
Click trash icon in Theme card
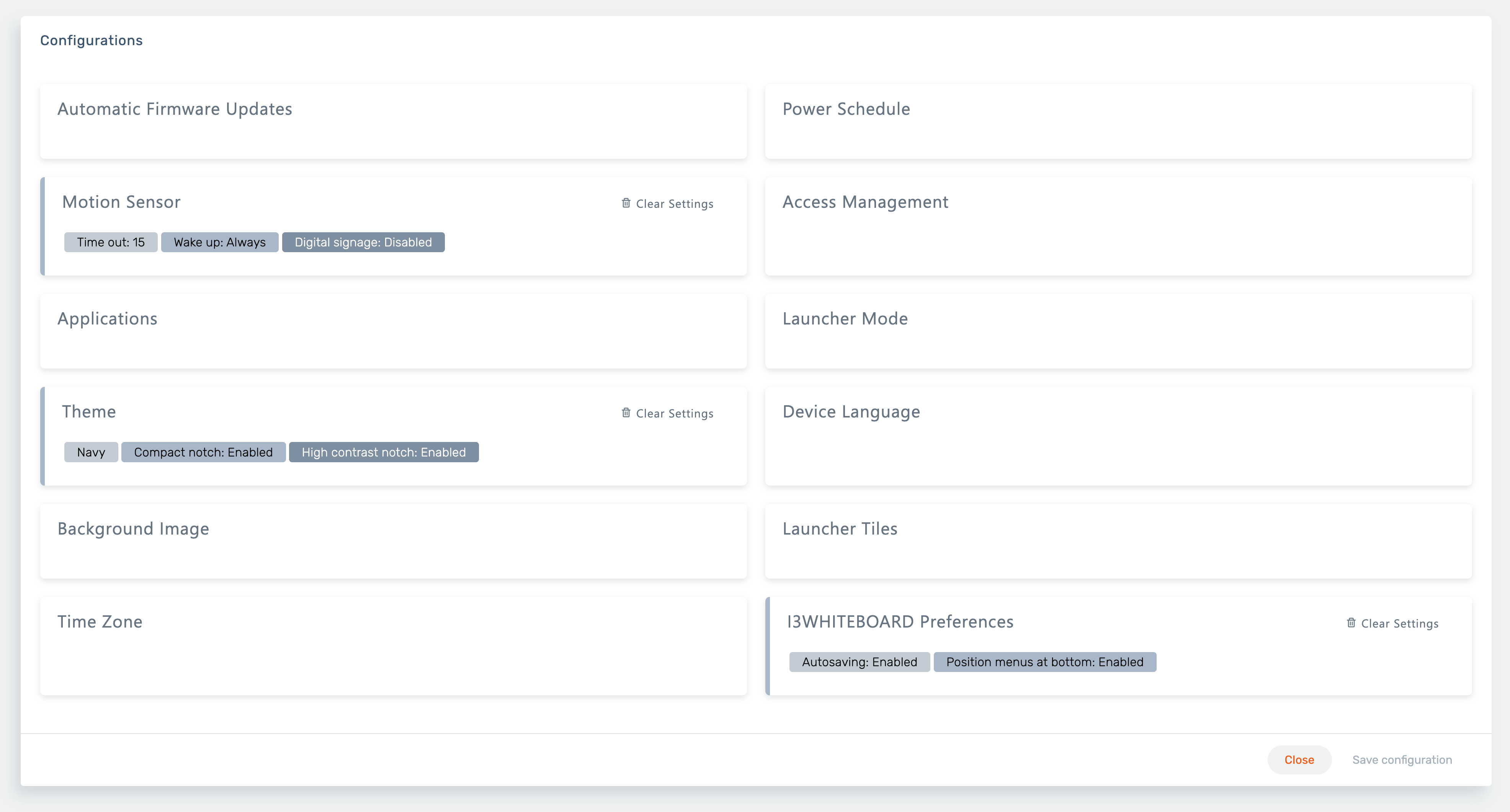626,413
